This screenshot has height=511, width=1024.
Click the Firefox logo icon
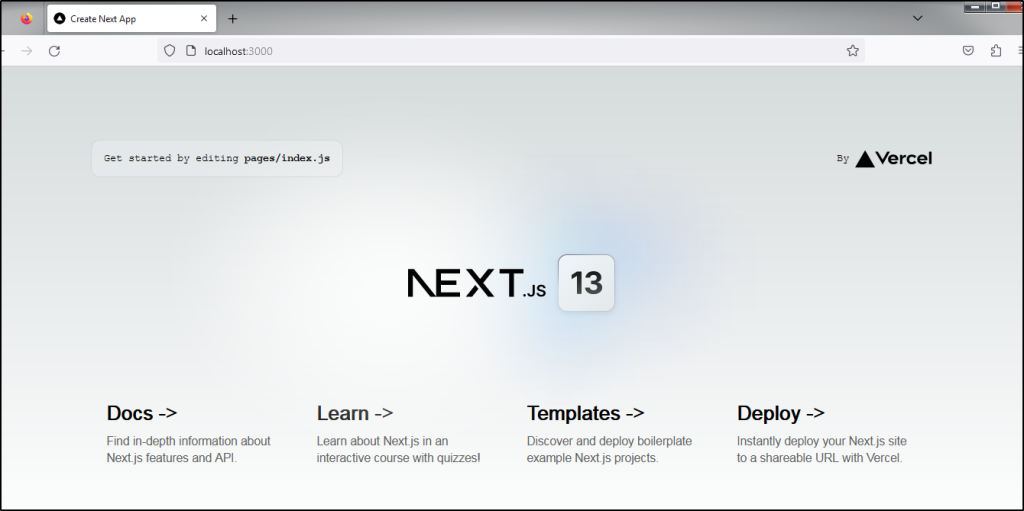point(26,18)
